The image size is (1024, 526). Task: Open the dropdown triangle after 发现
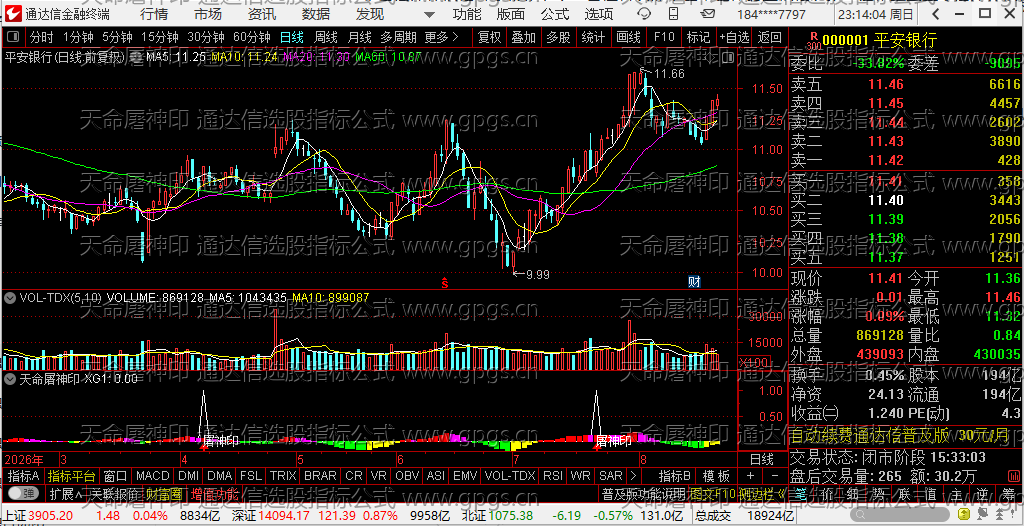(x=429, y=14)
